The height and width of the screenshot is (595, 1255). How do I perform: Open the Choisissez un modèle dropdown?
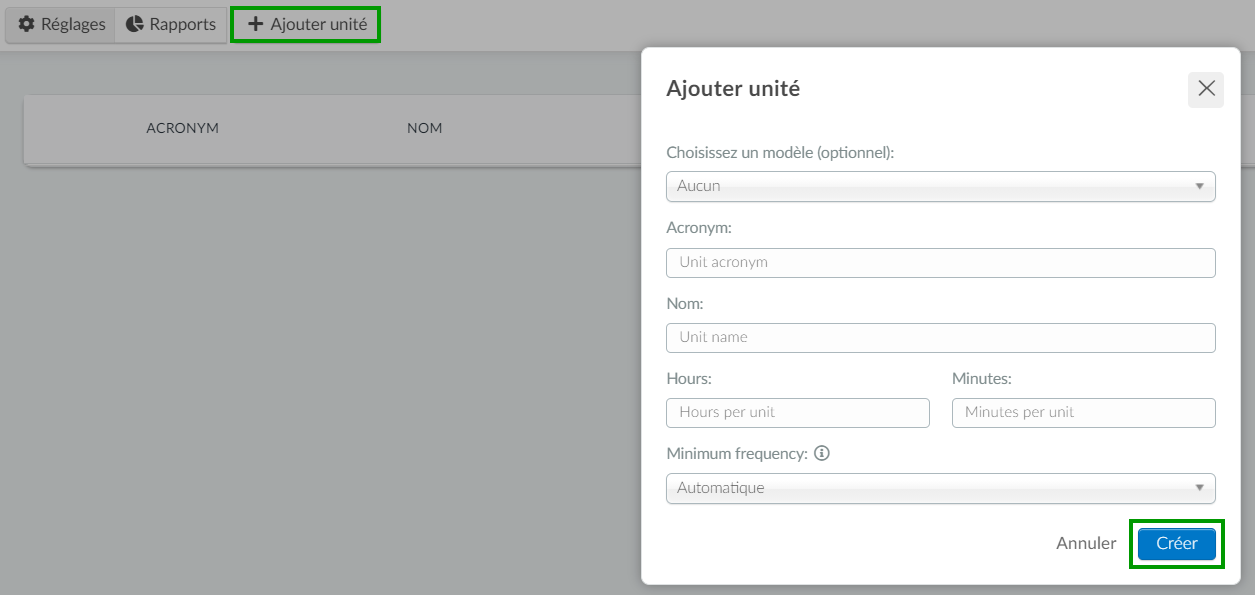940,186
